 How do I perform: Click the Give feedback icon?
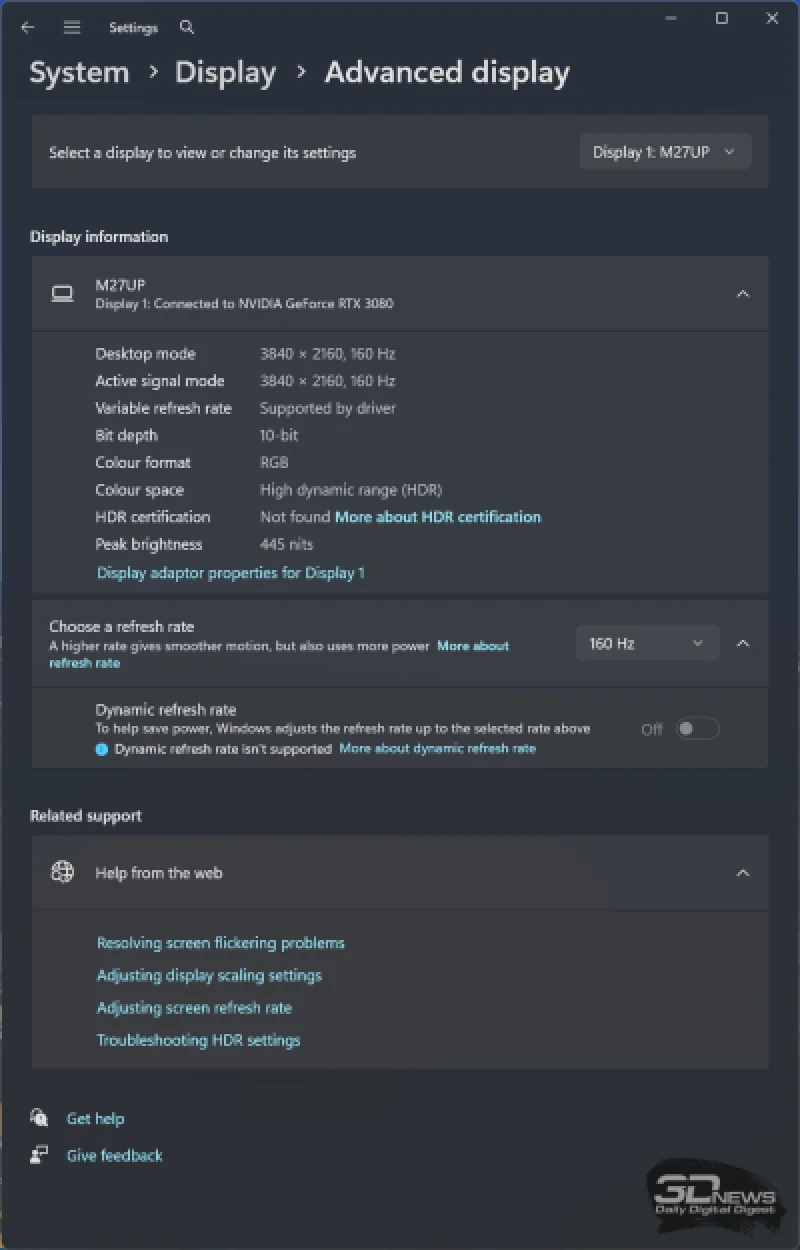point(40,1155)
